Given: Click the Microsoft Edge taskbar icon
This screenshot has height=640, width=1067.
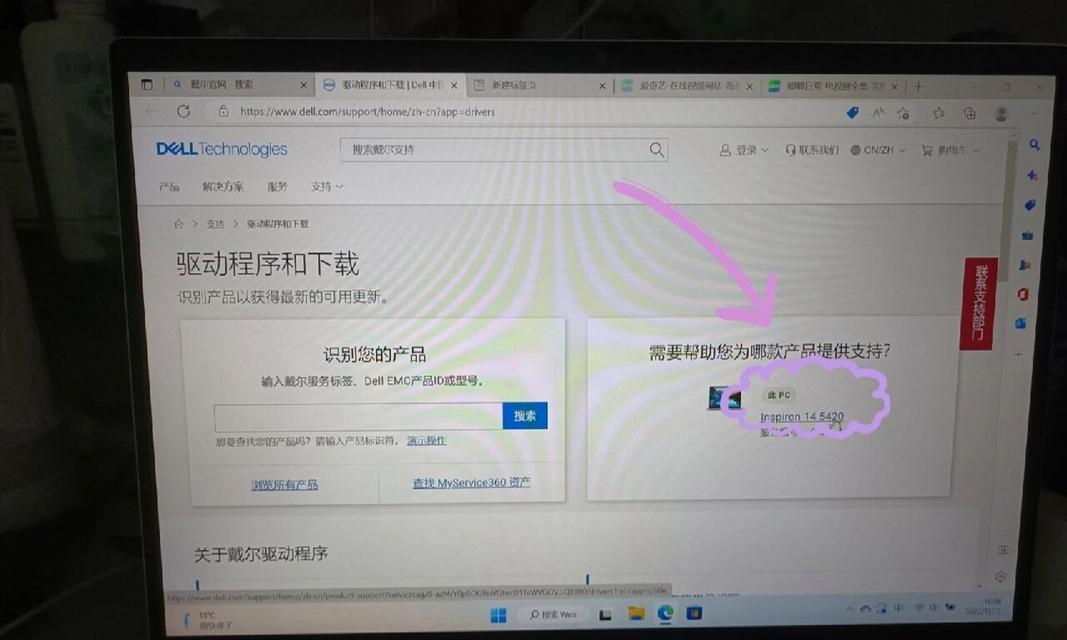Looking at the screenshot, I should [666, 613].
